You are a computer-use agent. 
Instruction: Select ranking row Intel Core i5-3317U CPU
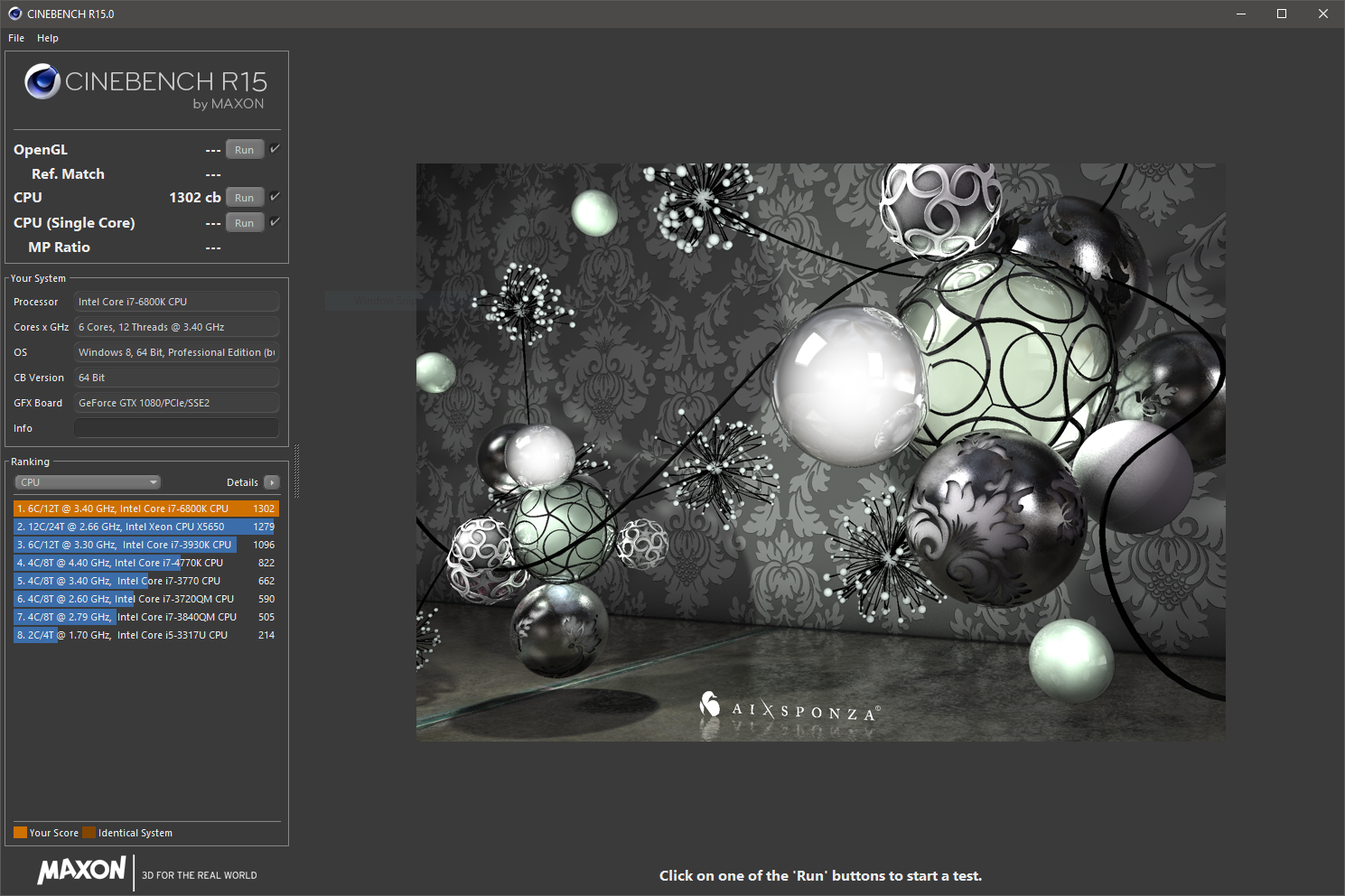point(145,635)
